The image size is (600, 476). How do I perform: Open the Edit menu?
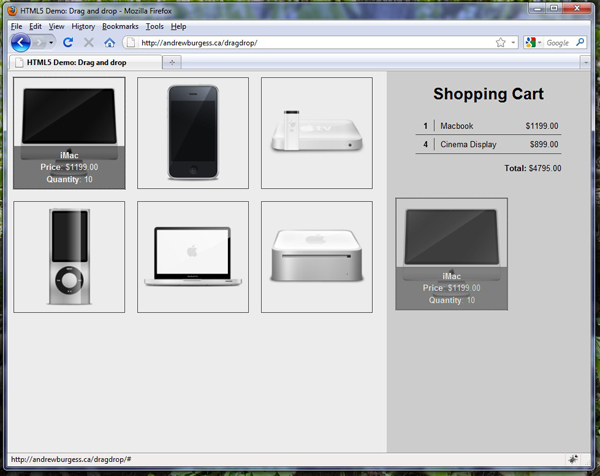[35, 26]
